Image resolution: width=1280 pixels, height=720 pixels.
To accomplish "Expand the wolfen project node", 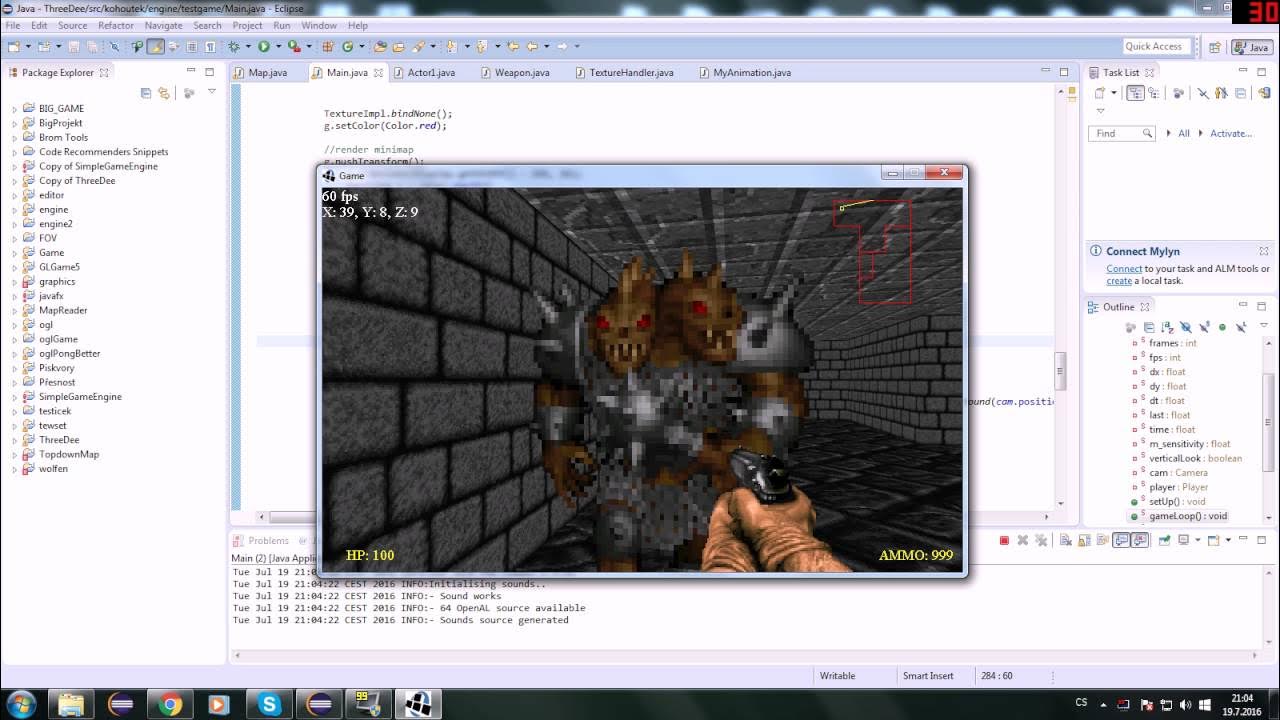I will (x=14, y=469).
